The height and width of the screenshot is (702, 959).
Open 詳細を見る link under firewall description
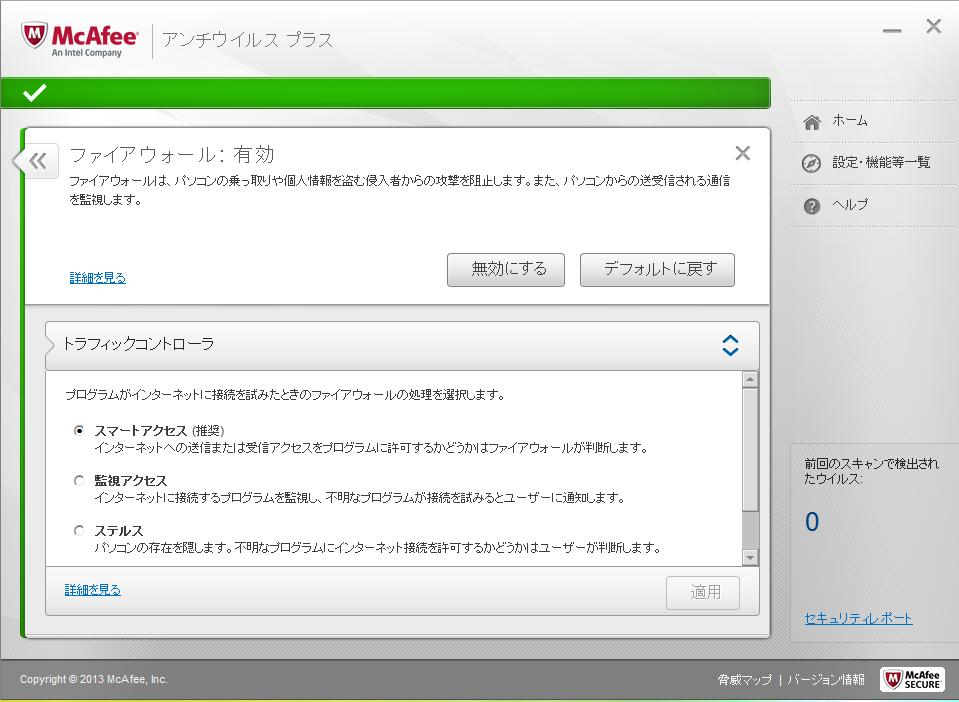[x=98, y=278]
